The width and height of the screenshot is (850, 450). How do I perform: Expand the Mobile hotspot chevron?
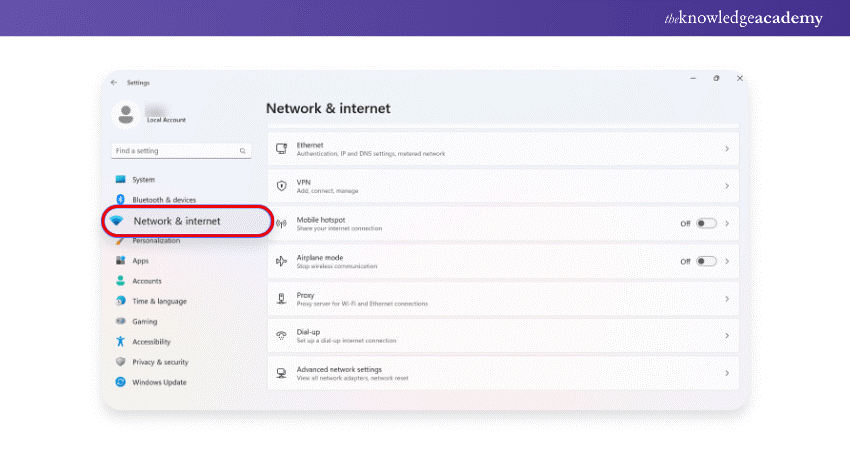[727, 223]
